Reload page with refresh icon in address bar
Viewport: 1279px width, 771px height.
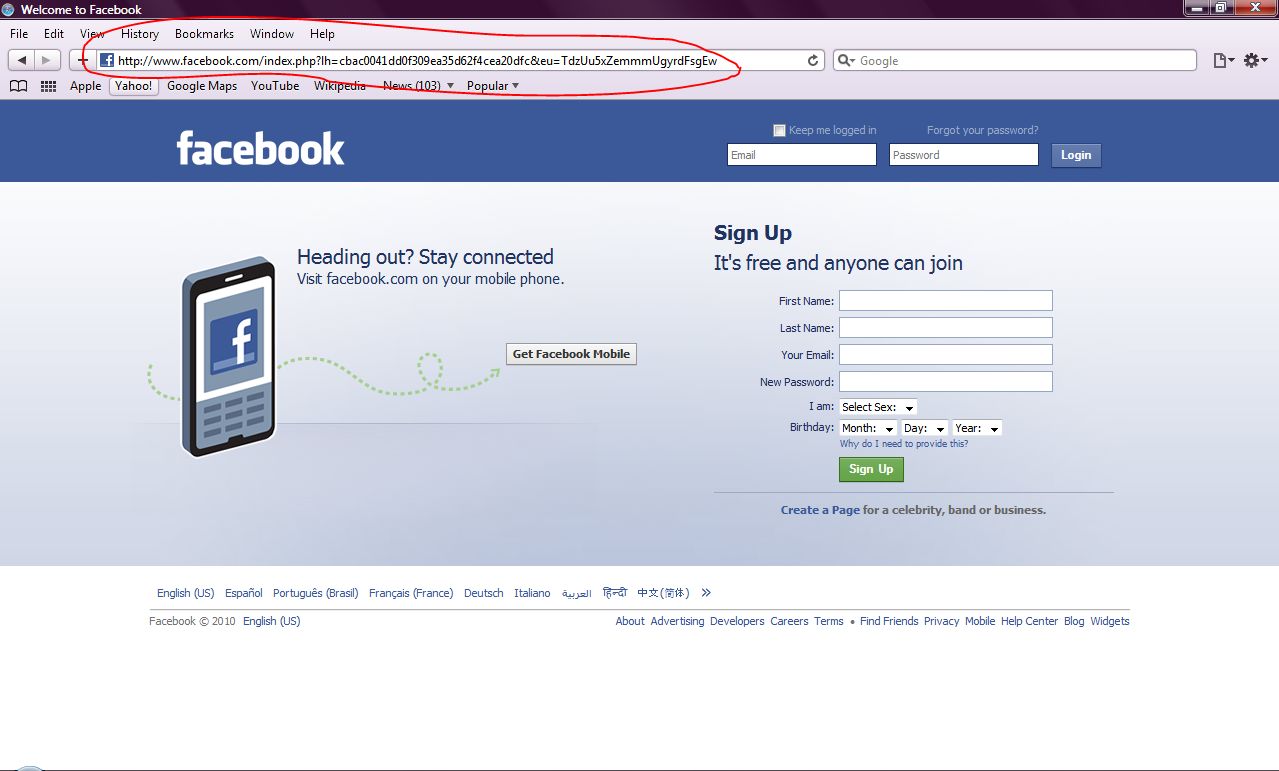coord(814,61)
